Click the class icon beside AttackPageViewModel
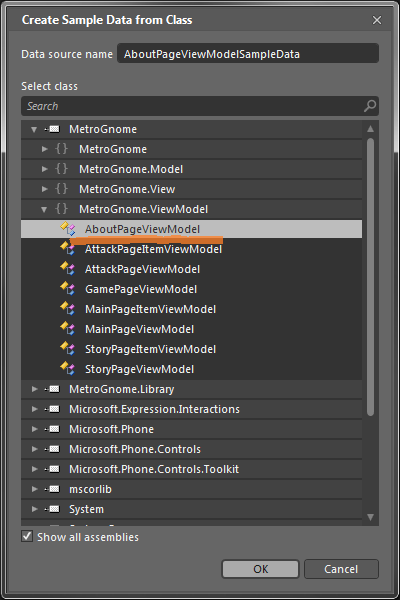 coord(68,268)
